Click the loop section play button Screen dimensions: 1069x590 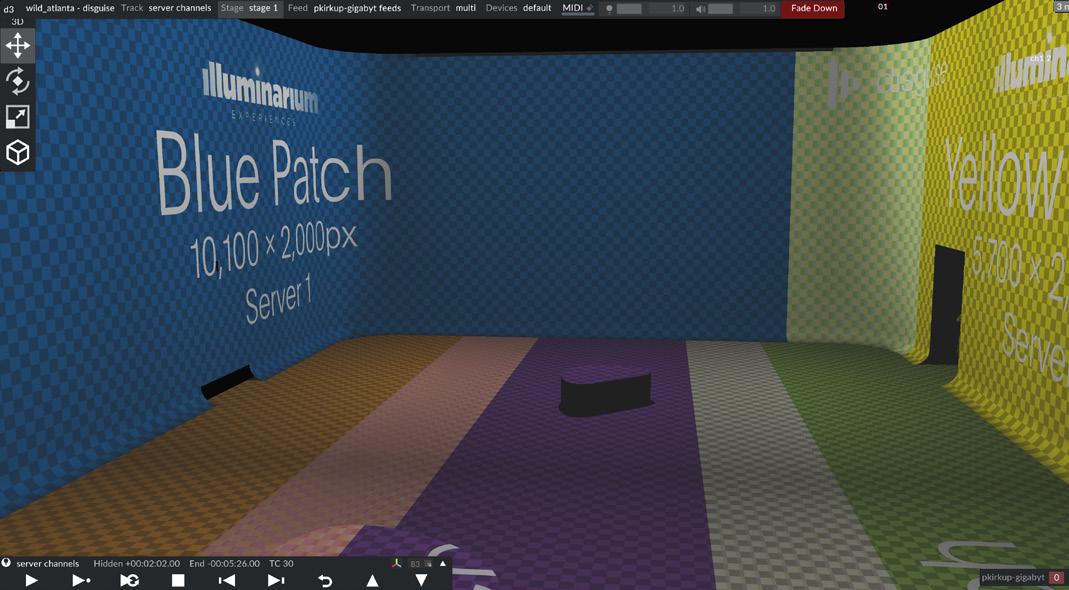coord(130,580)
